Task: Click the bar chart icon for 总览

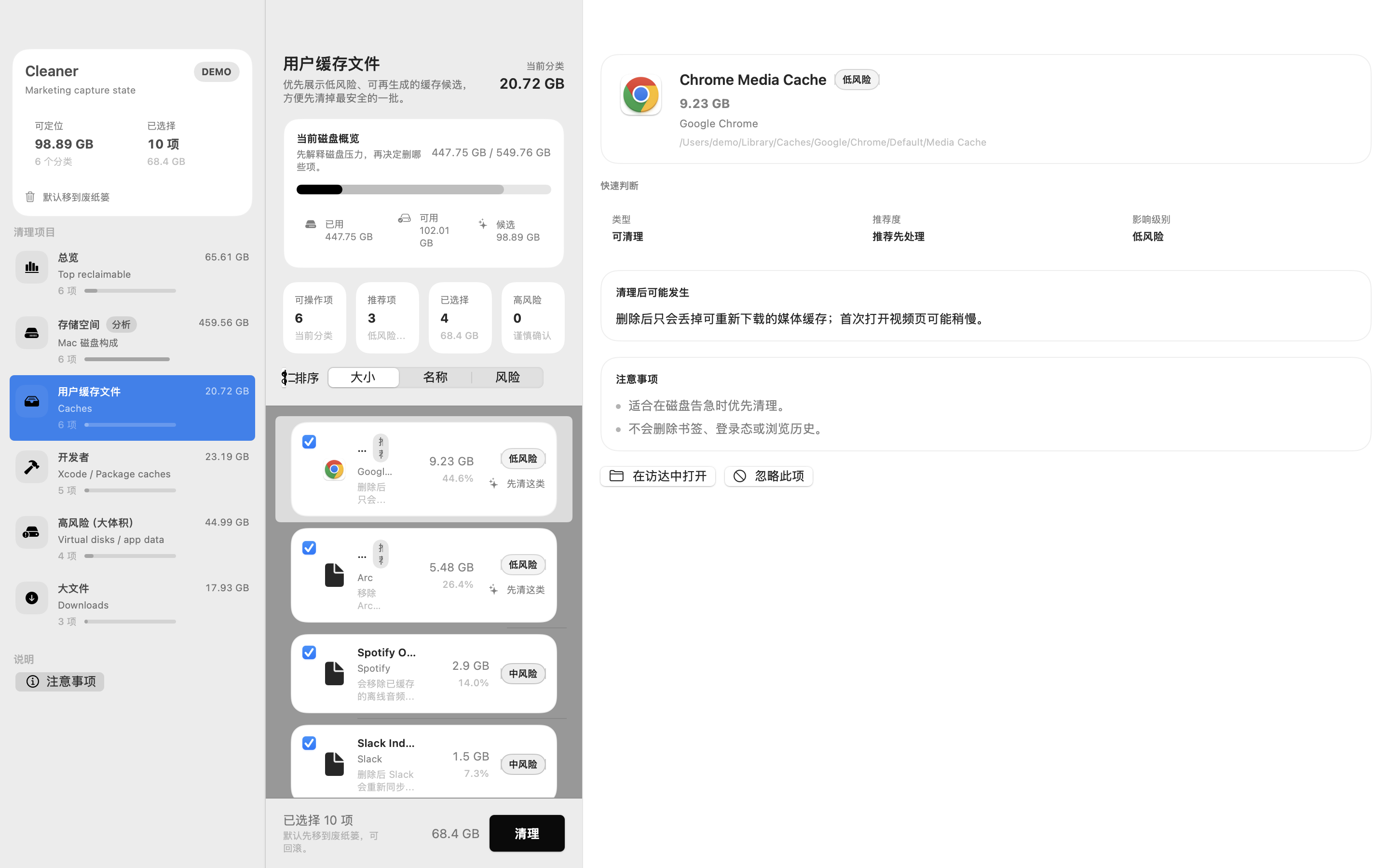Action: 31,267
